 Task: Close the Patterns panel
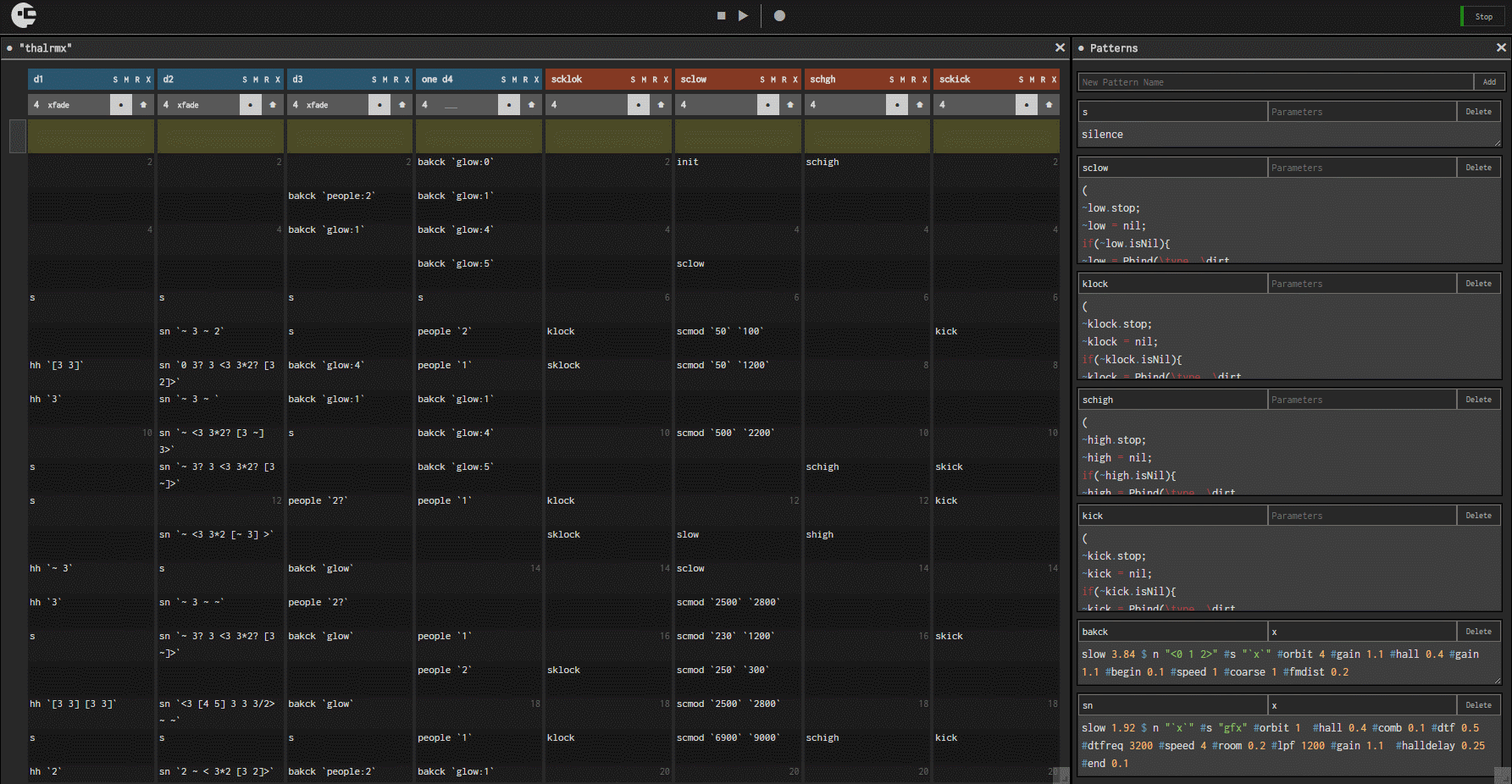tap(1501, 48)
